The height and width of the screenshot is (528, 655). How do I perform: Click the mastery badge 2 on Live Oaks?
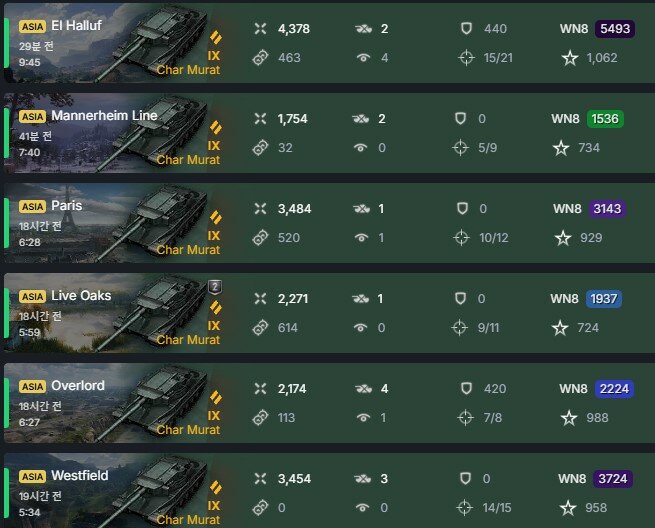pos(215,287)
